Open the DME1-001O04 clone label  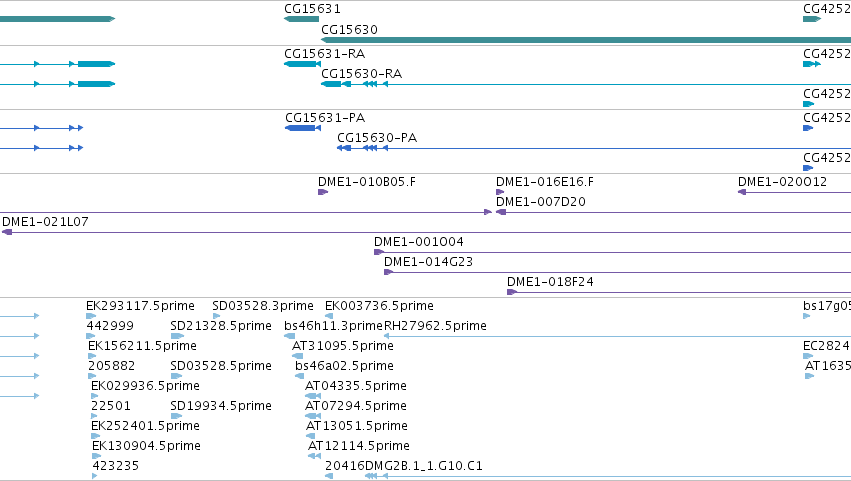418,242
